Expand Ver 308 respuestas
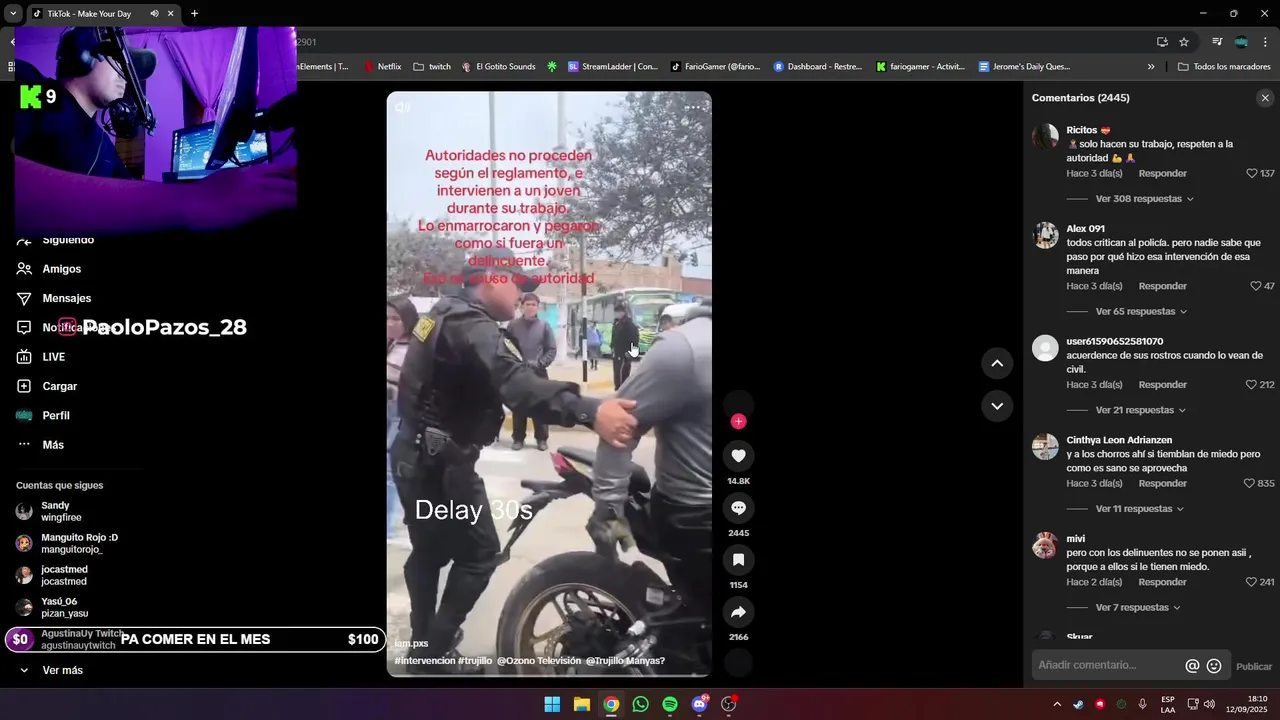This screenshot has width=1280, height=720. pyautogui.click(x=1144, y=199)
